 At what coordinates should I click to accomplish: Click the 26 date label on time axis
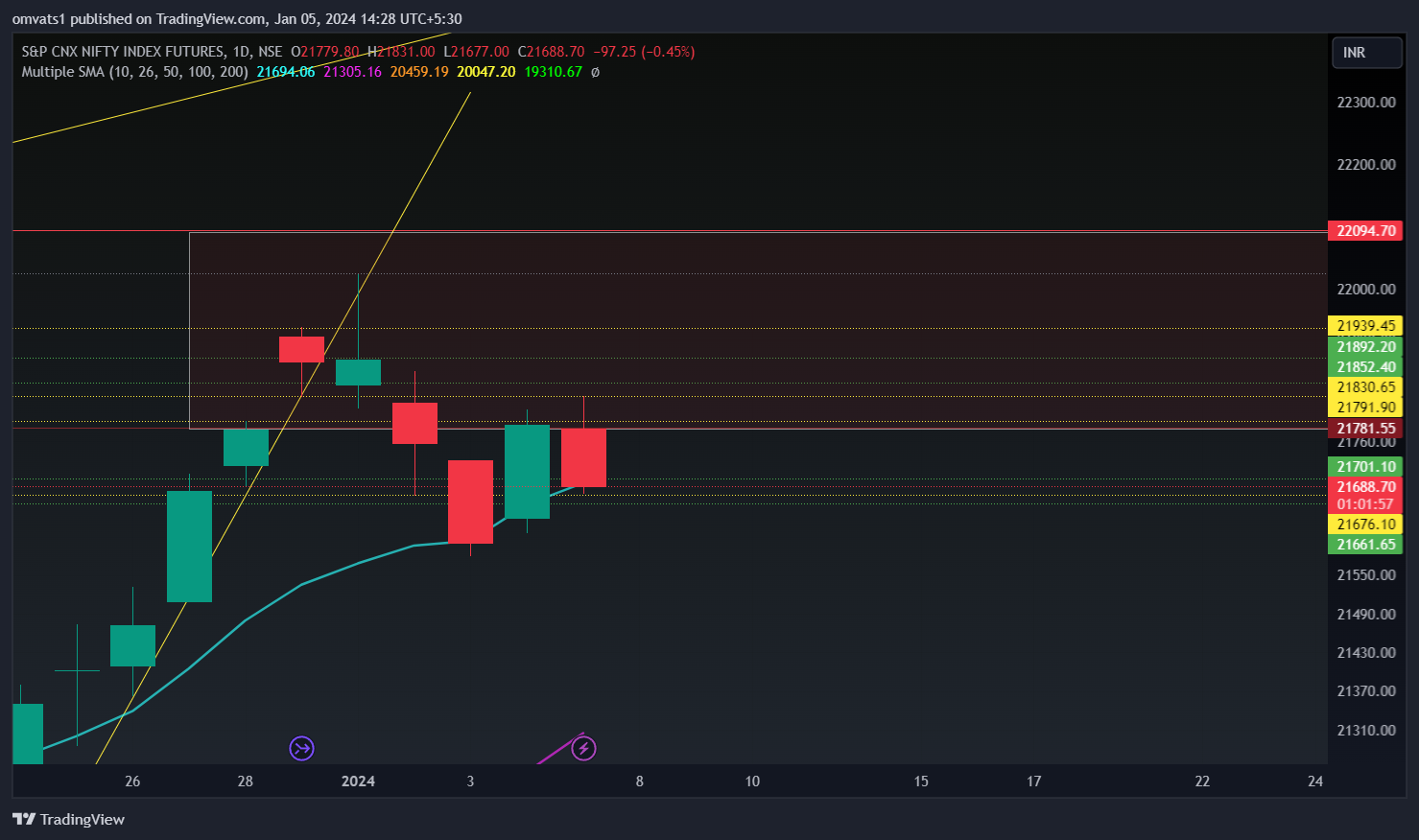point(132,782)
